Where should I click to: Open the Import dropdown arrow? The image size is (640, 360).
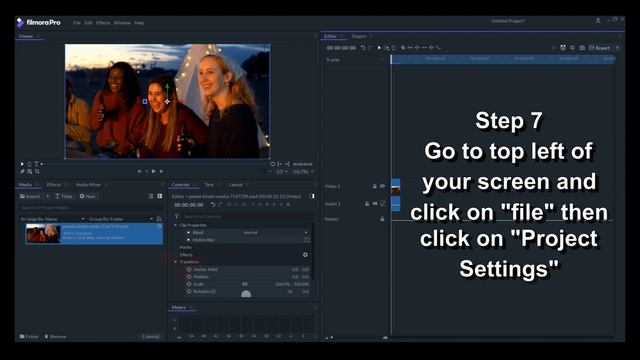click(x=48, y=196)
